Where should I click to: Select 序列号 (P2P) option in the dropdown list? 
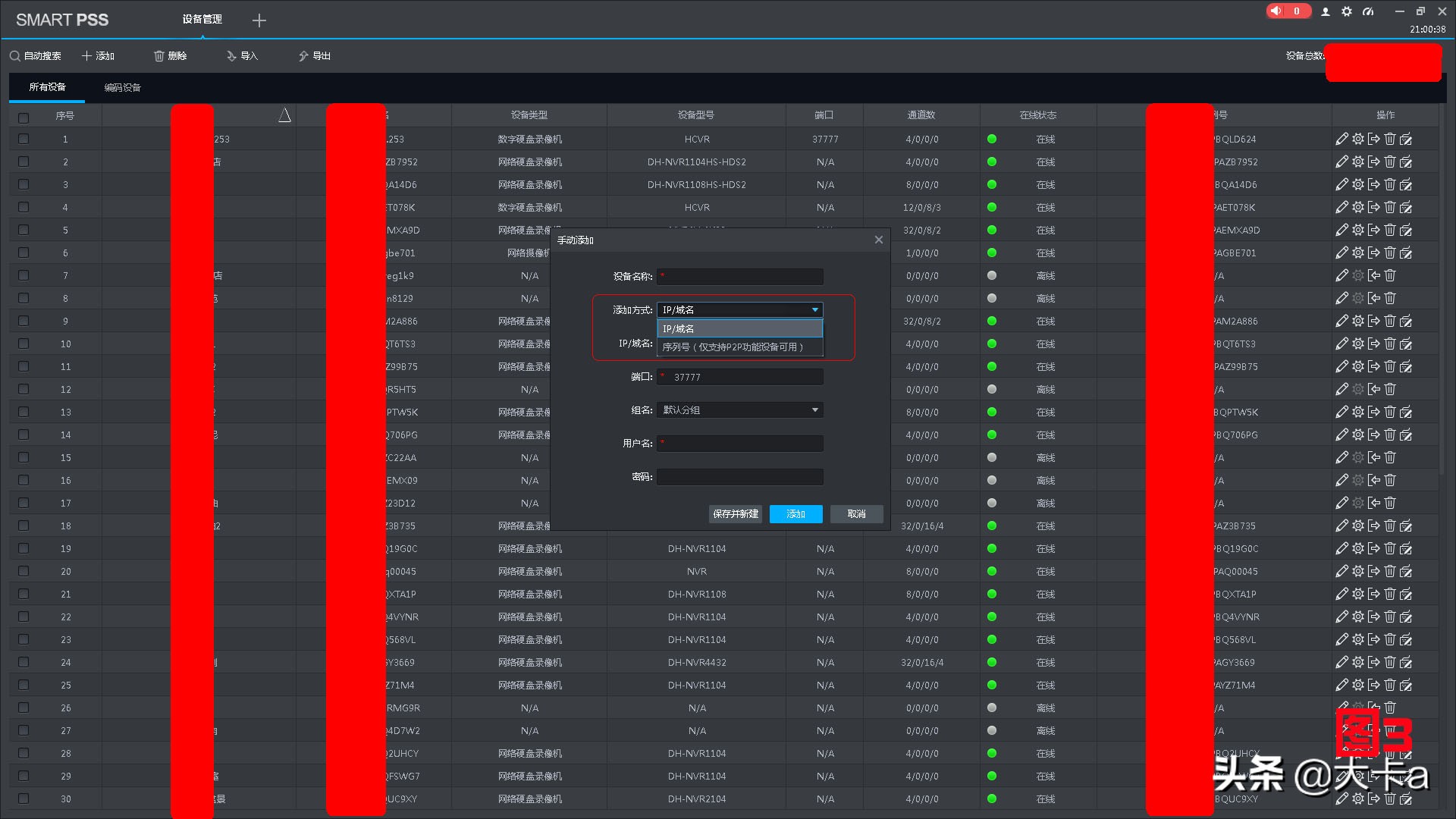(732, 347)
